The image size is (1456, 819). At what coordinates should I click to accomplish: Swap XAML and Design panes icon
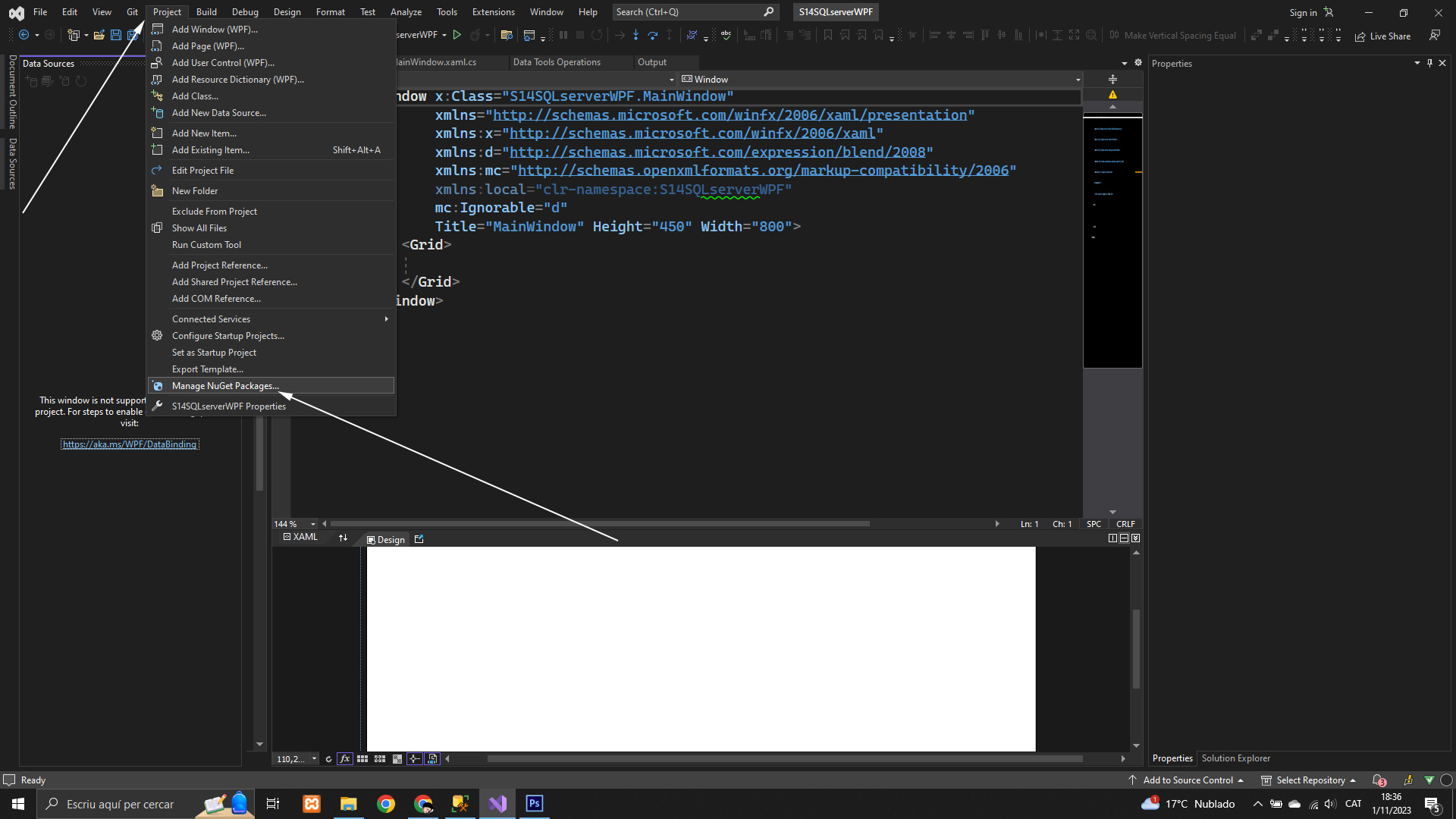[343, 538]
